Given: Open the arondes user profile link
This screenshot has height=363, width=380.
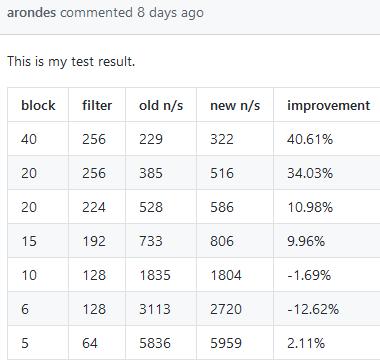Looking at the screenshot, I should point(32,13).
